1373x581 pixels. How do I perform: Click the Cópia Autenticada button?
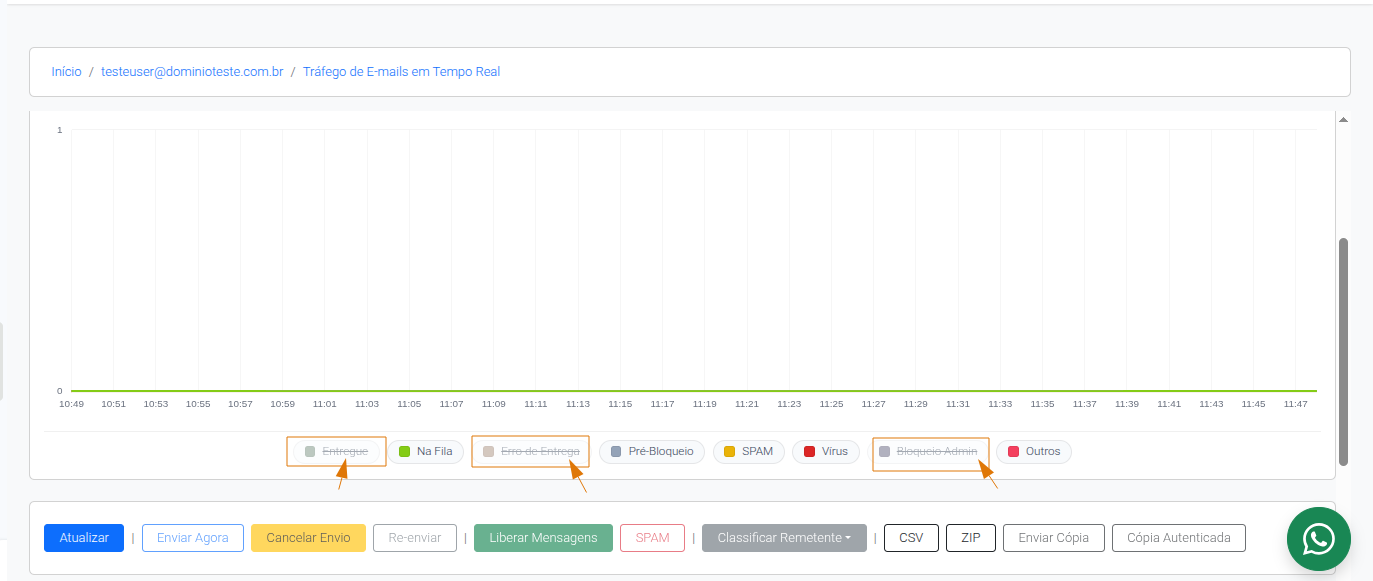point(1179,538)
